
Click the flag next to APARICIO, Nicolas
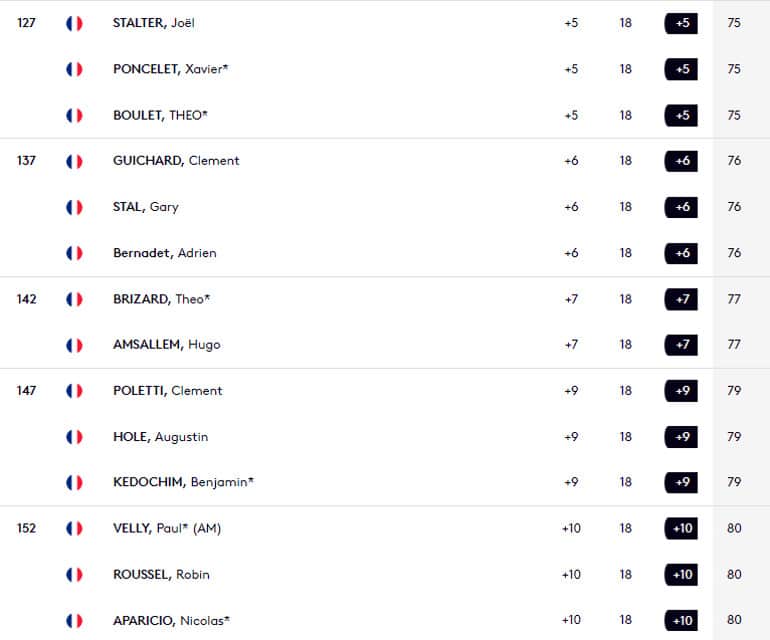[74, 621]
